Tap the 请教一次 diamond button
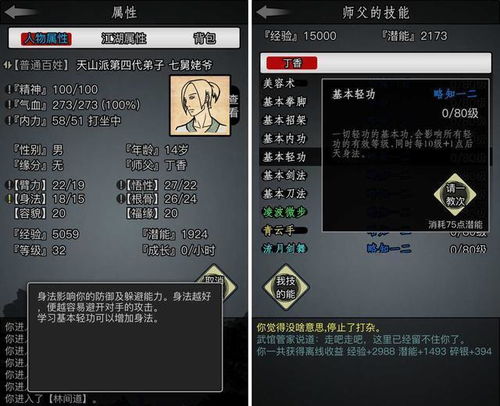Screen dimensions: 500x406 pos(455,195)
